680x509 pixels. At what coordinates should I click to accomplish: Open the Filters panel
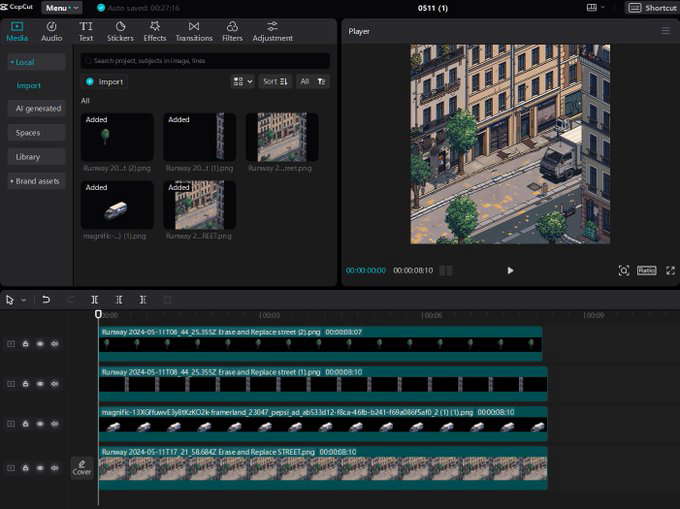tap(232, 31)
